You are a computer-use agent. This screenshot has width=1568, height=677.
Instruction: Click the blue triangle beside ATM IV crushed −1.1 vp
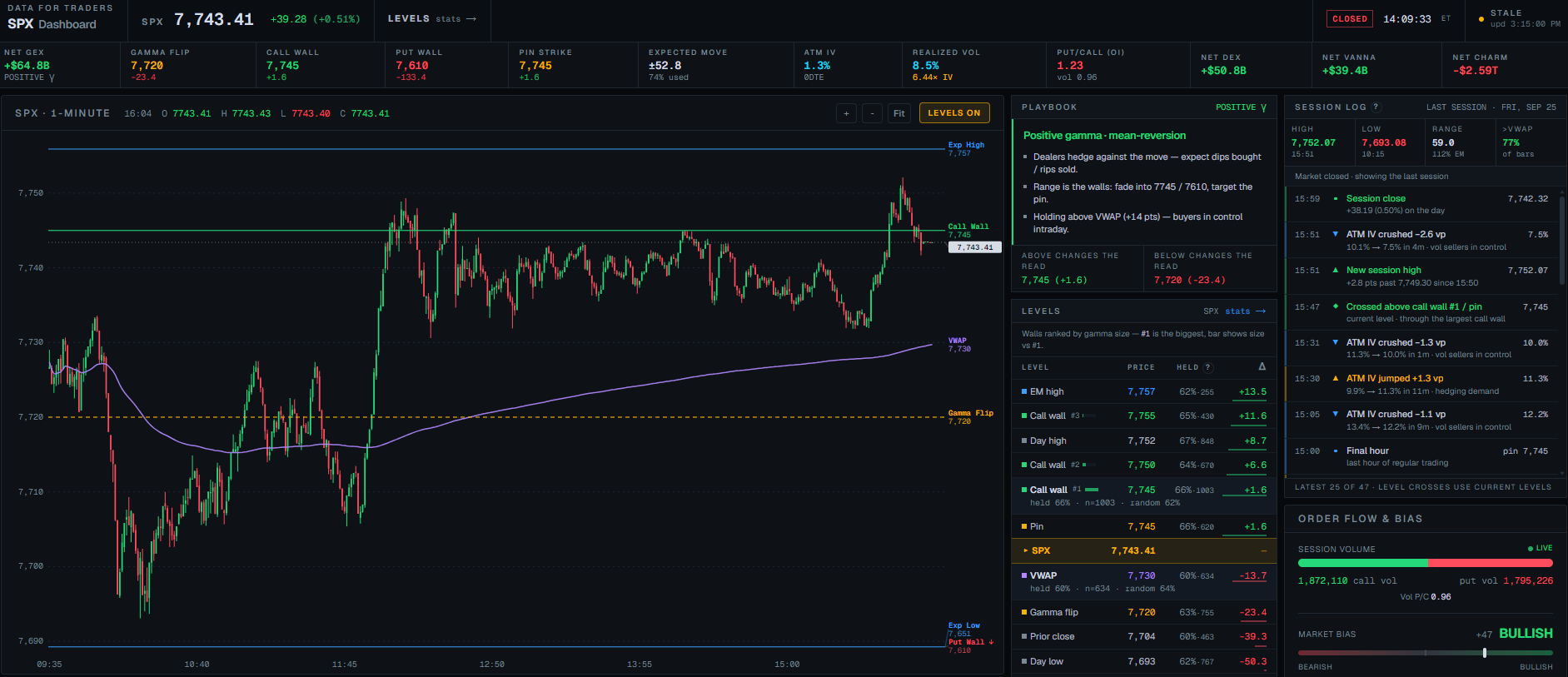click(x=1336, y=414)
